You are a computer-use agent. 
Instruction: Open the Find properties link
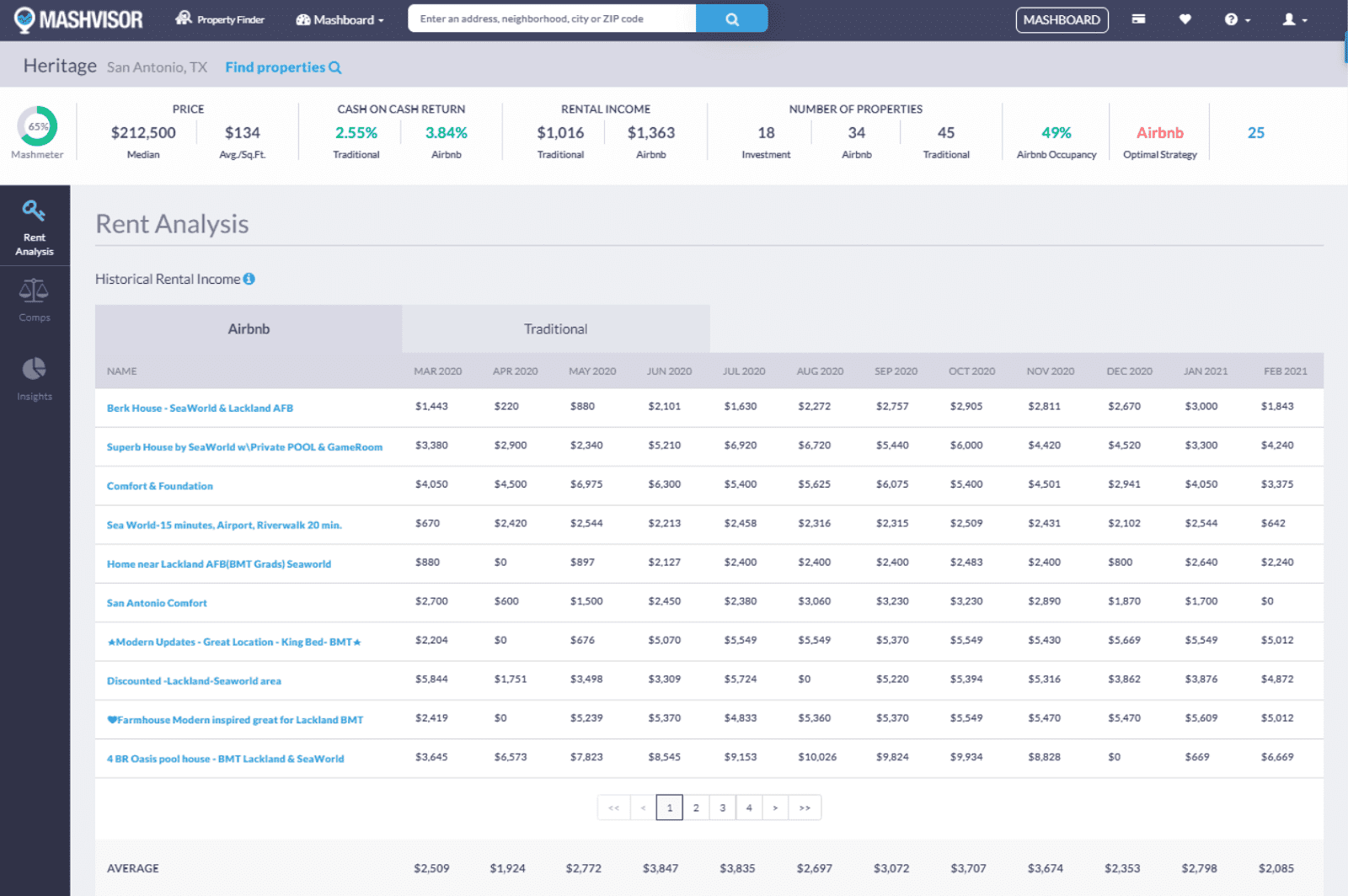(x=276, y=67)
